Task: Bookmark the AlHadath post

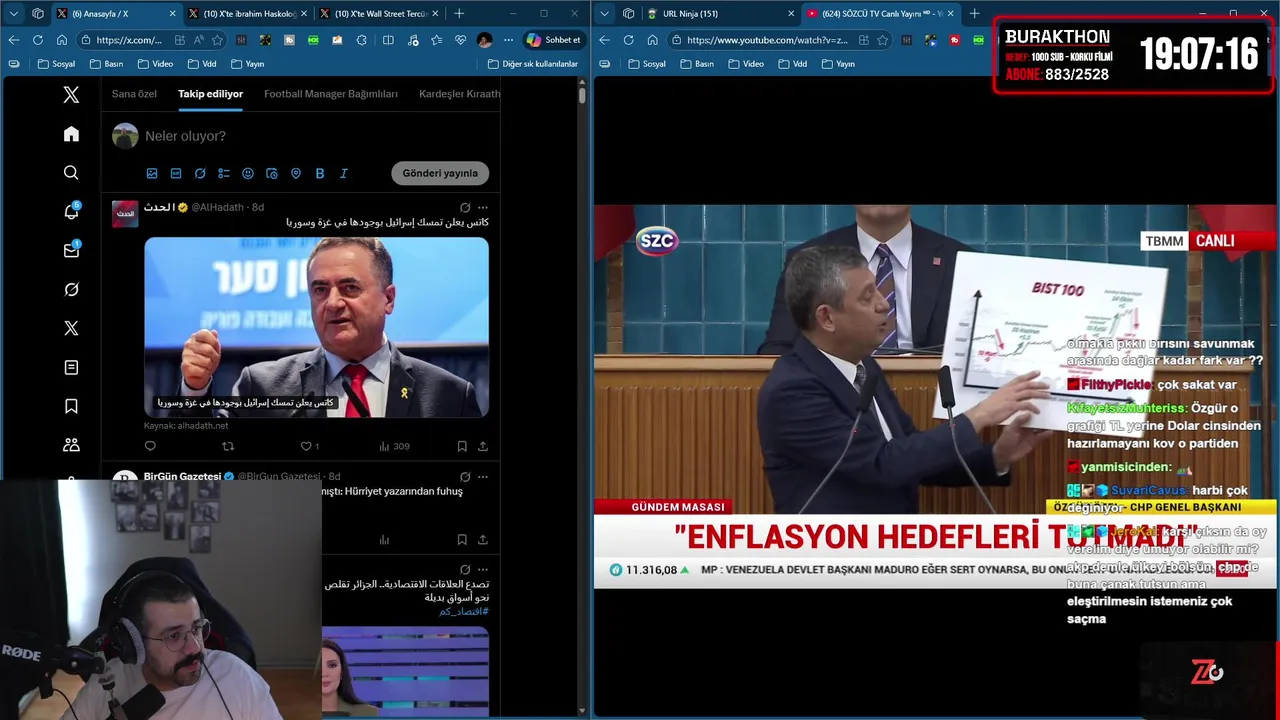Action: point(462,446)
